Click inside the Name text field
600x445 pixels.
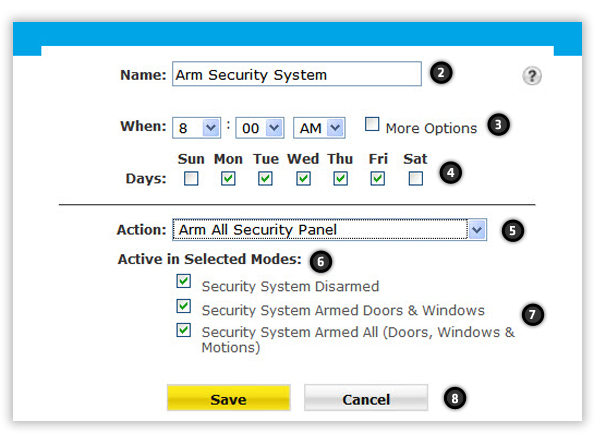pos(295,74)
